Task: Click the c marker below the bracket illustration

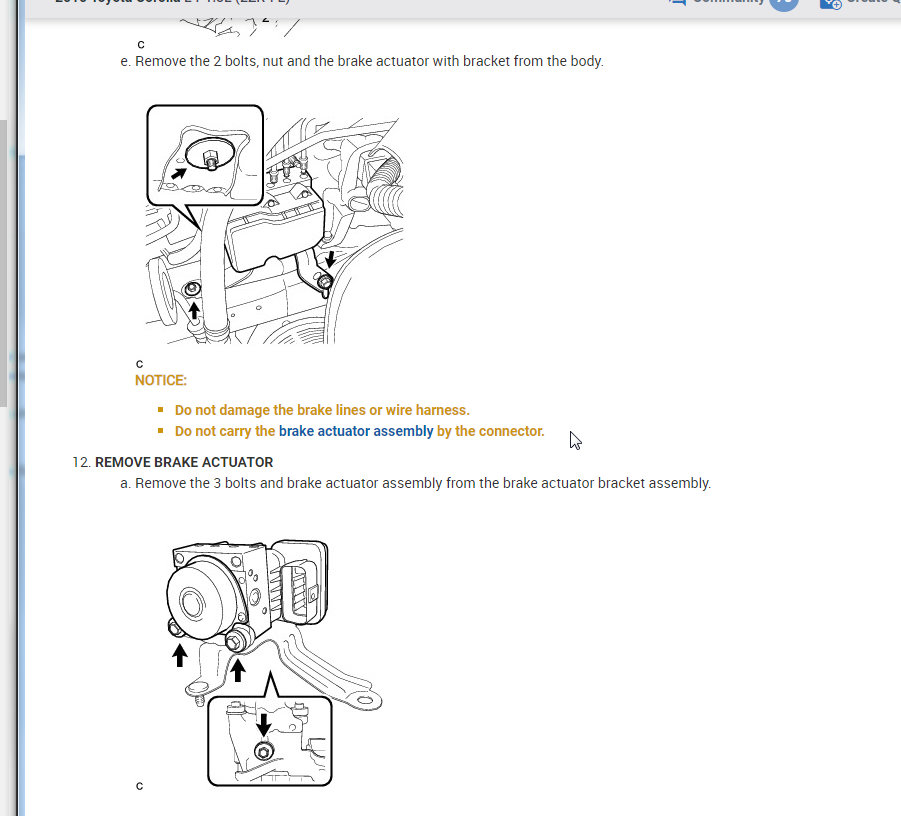Action: coord(139,364)
